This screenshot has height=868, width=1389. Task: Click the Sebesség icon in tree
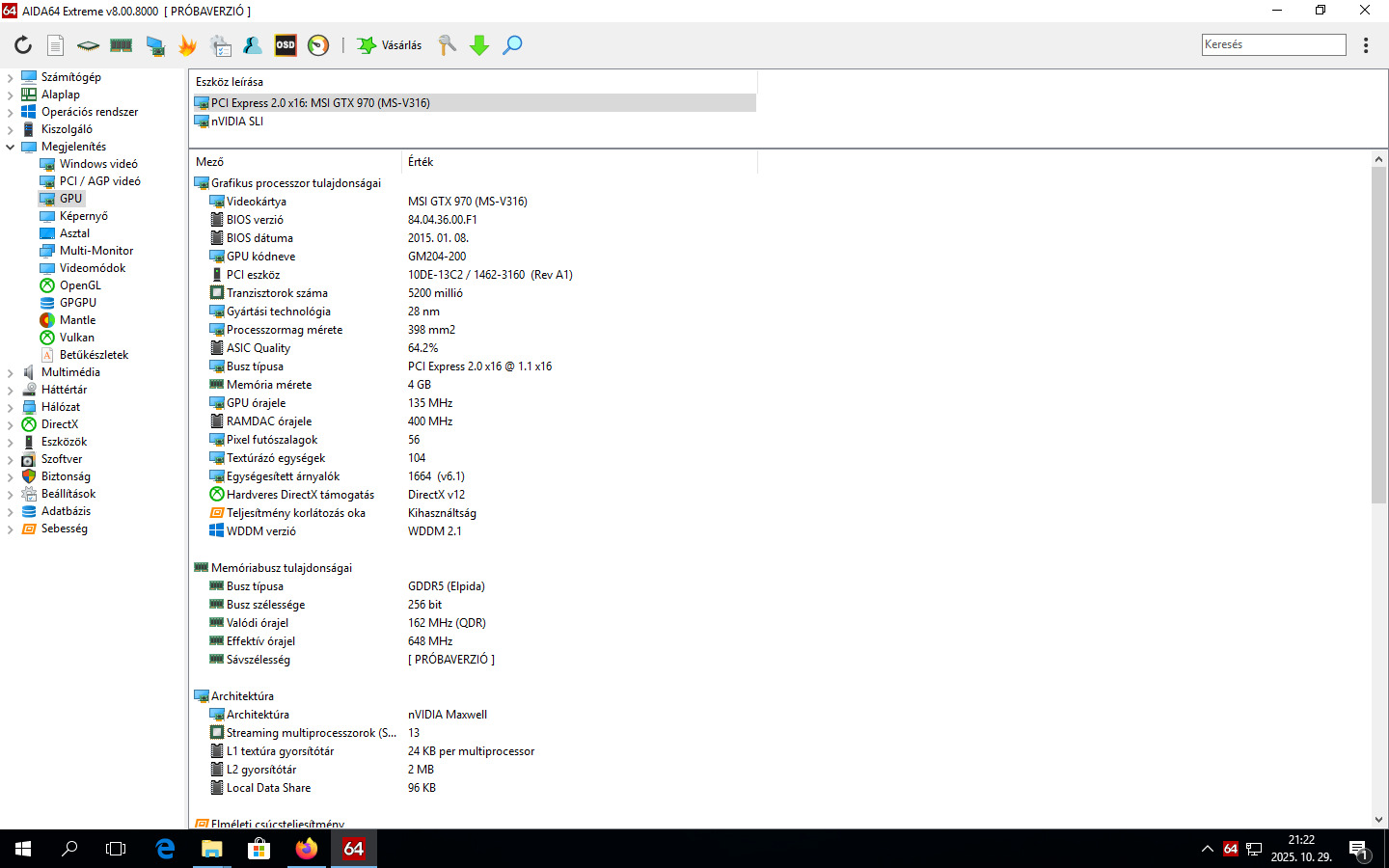pos(29,529)
